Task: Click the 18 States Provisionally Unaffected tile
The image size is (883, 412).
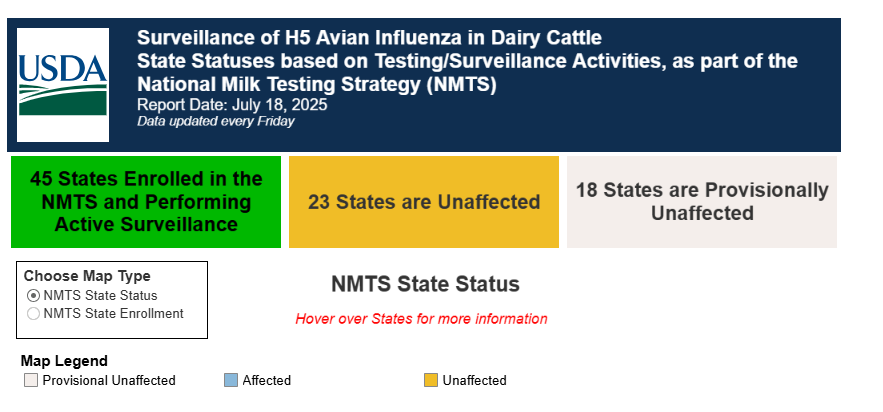Action: [x=702, y=201]
